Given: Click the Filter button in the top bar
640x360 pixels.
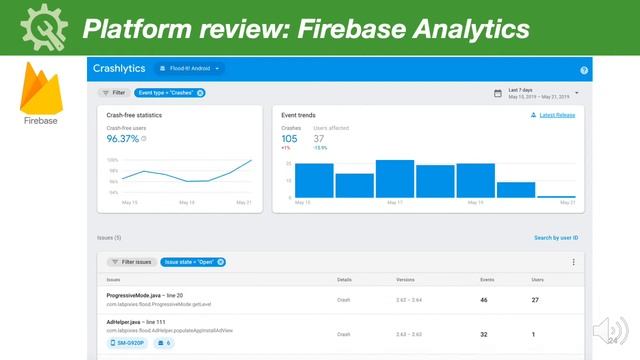Looking at the screenshot, I should [x=114, y=93].
